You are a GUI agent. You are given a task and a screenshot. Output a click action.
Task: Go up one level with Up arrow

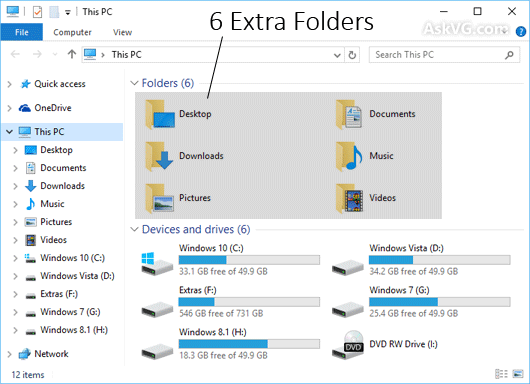coord(72,54)
